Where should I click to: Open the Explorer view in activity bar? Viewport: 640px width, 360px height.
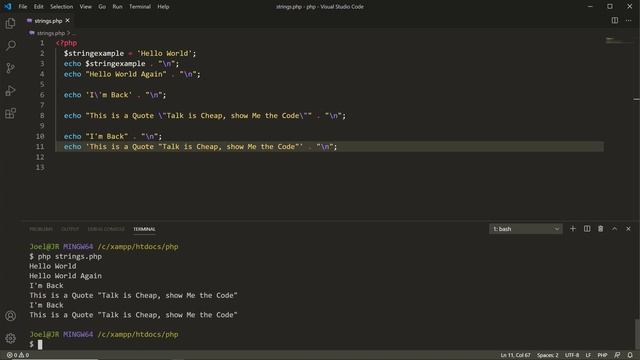pos(11,23)
